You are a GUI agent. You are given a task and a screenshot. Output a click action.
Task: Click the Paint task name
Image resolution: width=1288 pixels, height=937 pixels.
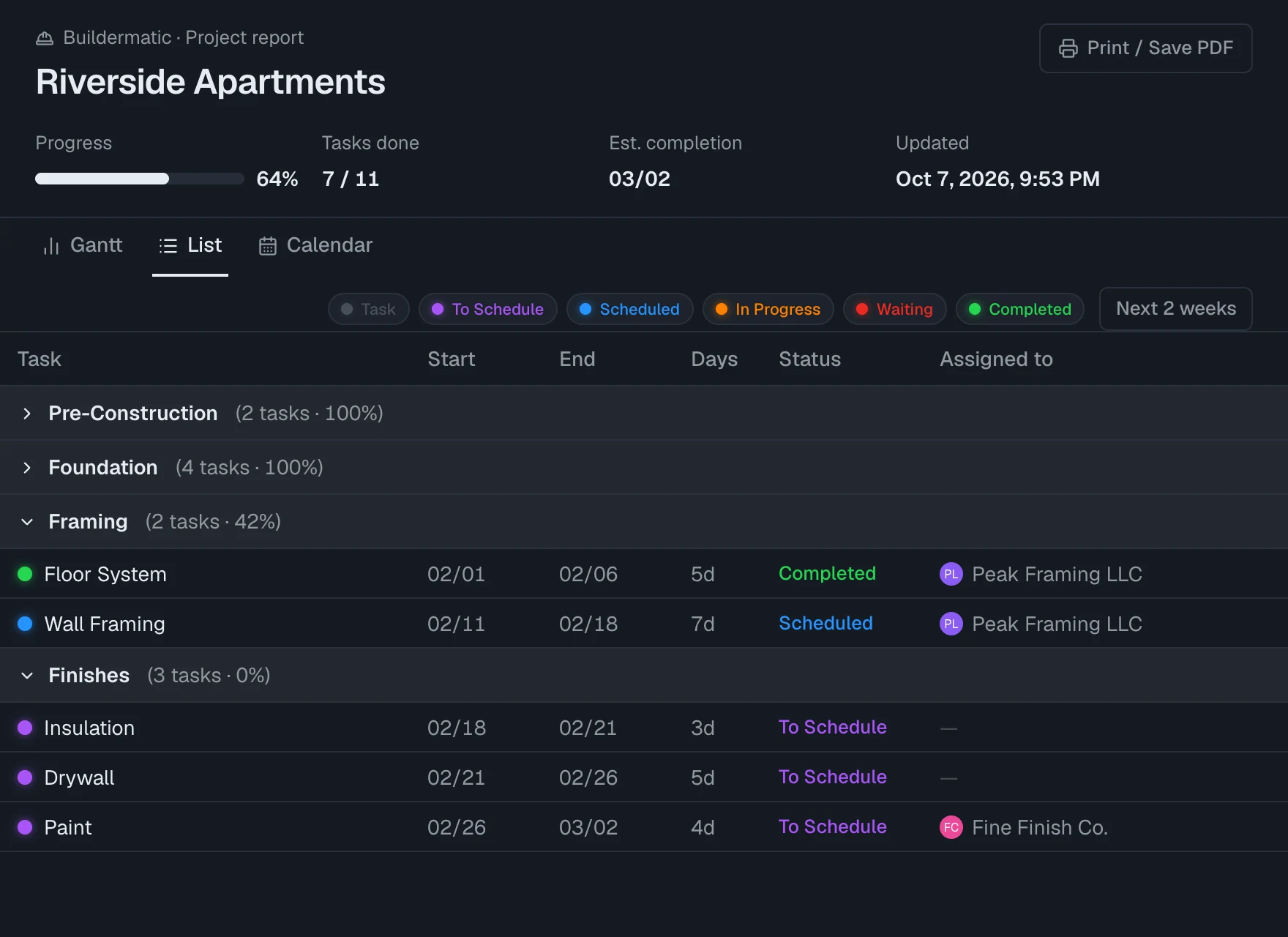point(68,827)
